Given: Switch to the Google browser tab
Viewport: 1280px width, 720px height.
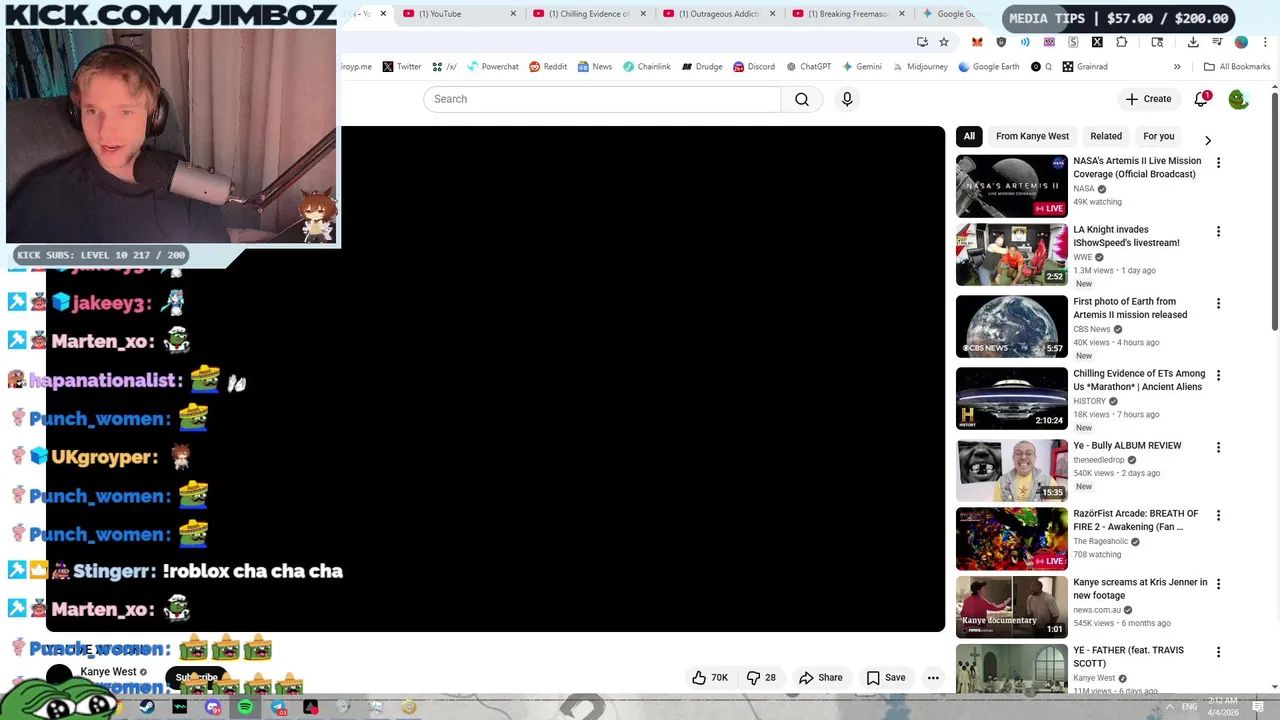Looking at the screenshot, I should click(950, 14).
